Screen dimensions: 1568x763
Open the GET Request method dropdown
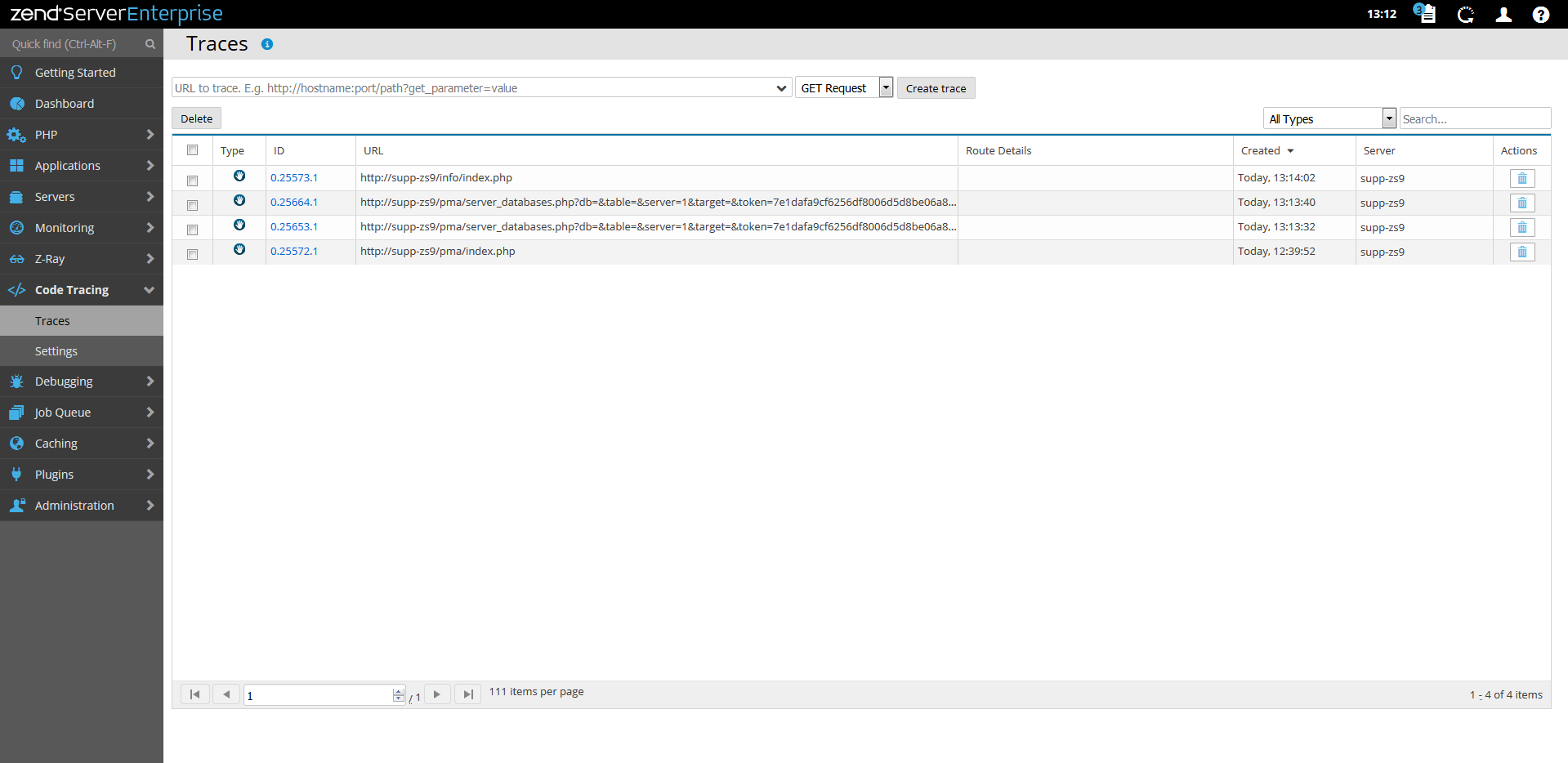886,87
